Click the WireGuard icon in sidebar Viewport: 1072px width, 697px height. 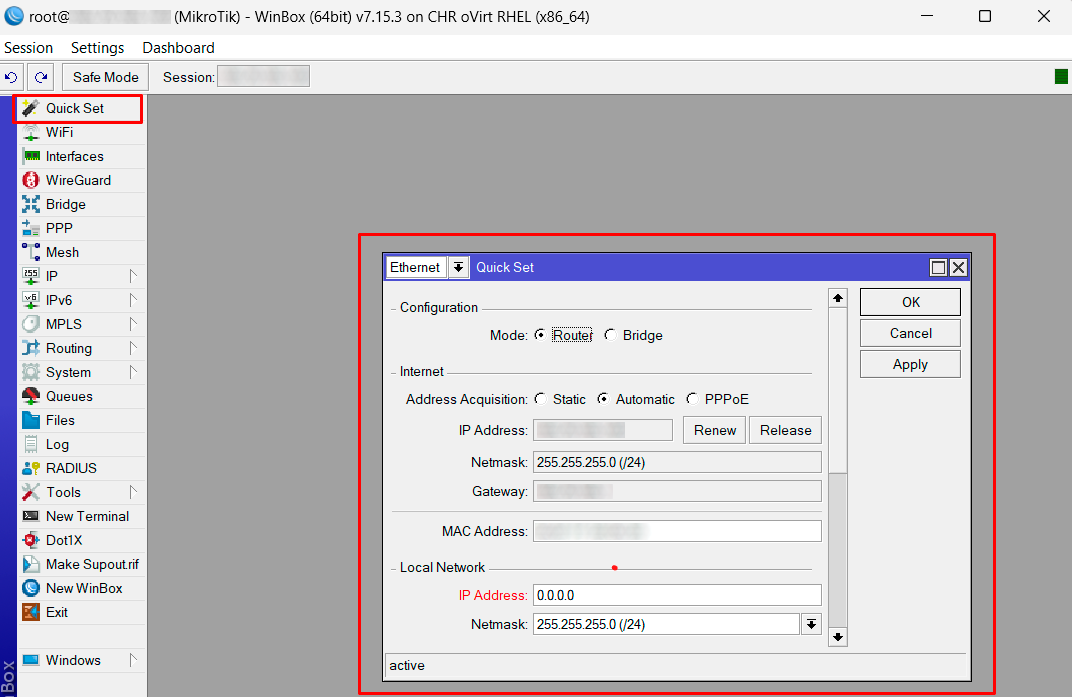pos(30,180)
